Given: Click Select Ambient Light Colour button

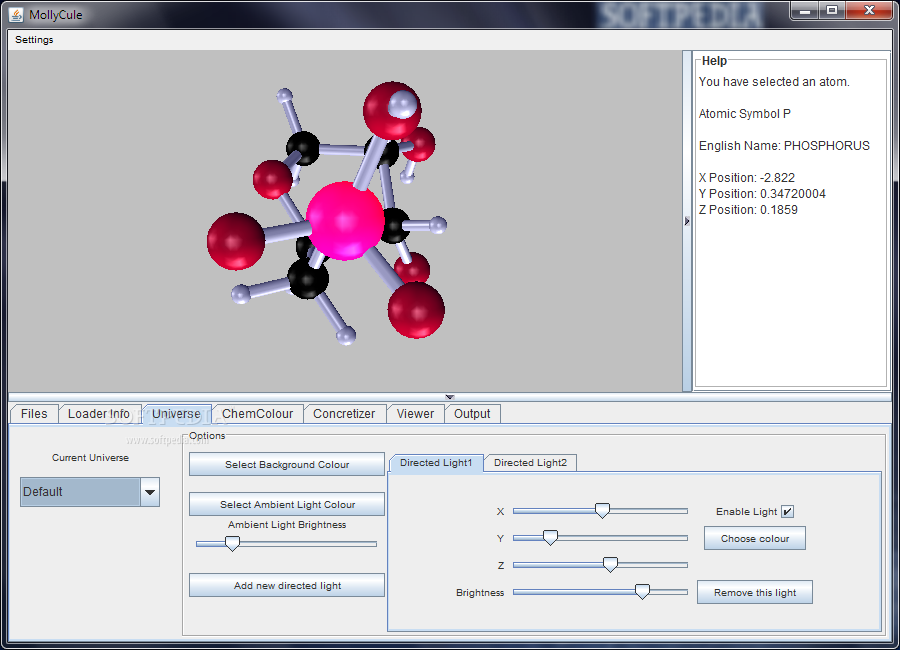Looking at the screenshot, I should [287, 504].
